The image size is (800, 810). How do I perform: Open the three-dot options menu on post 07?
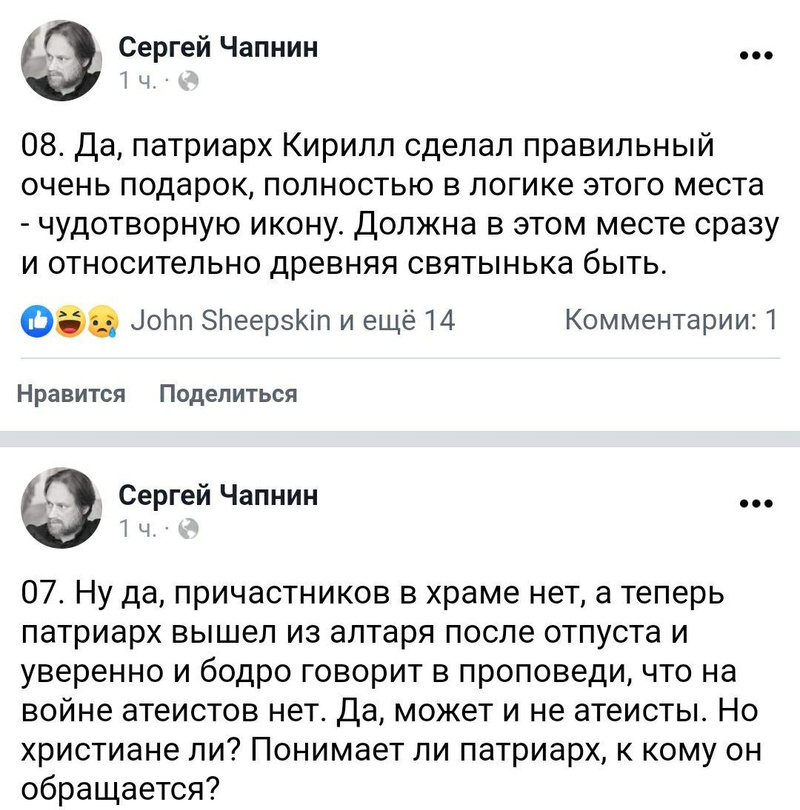[x=755, y=502]
